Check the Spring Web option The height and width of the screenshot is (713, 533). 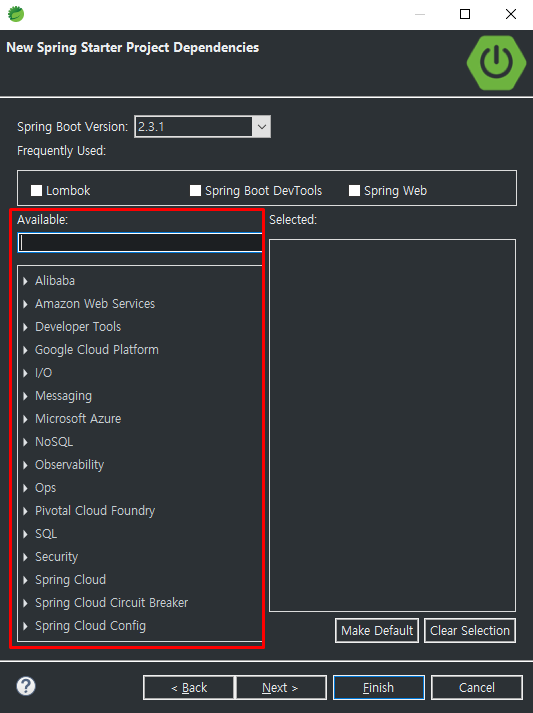[x=354, y=191]
